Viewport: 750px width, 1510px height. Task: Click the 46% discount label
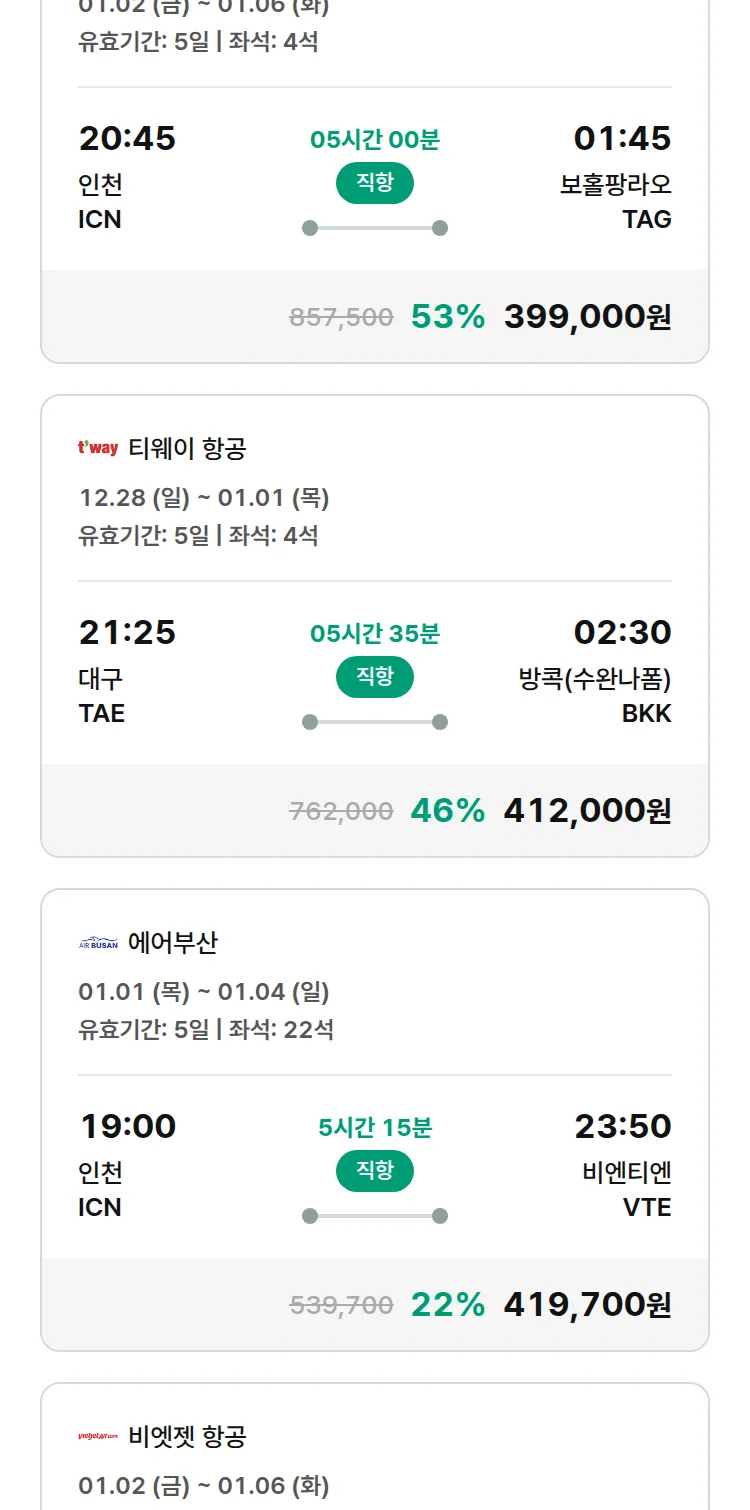coord(447,811)
